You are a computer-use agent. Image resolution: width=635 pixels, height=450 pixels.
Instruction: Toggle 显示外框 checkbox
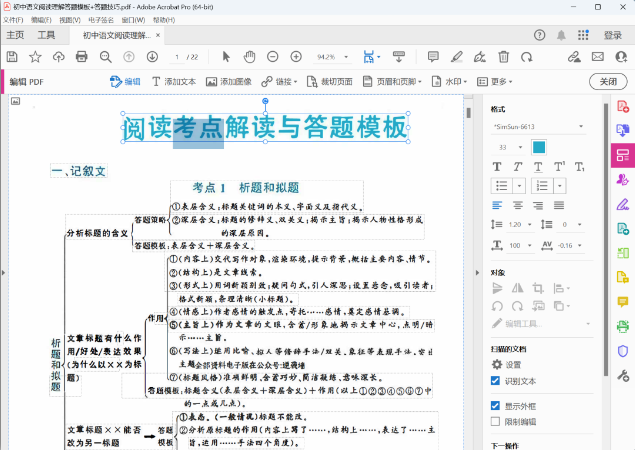tap(495, 405)
